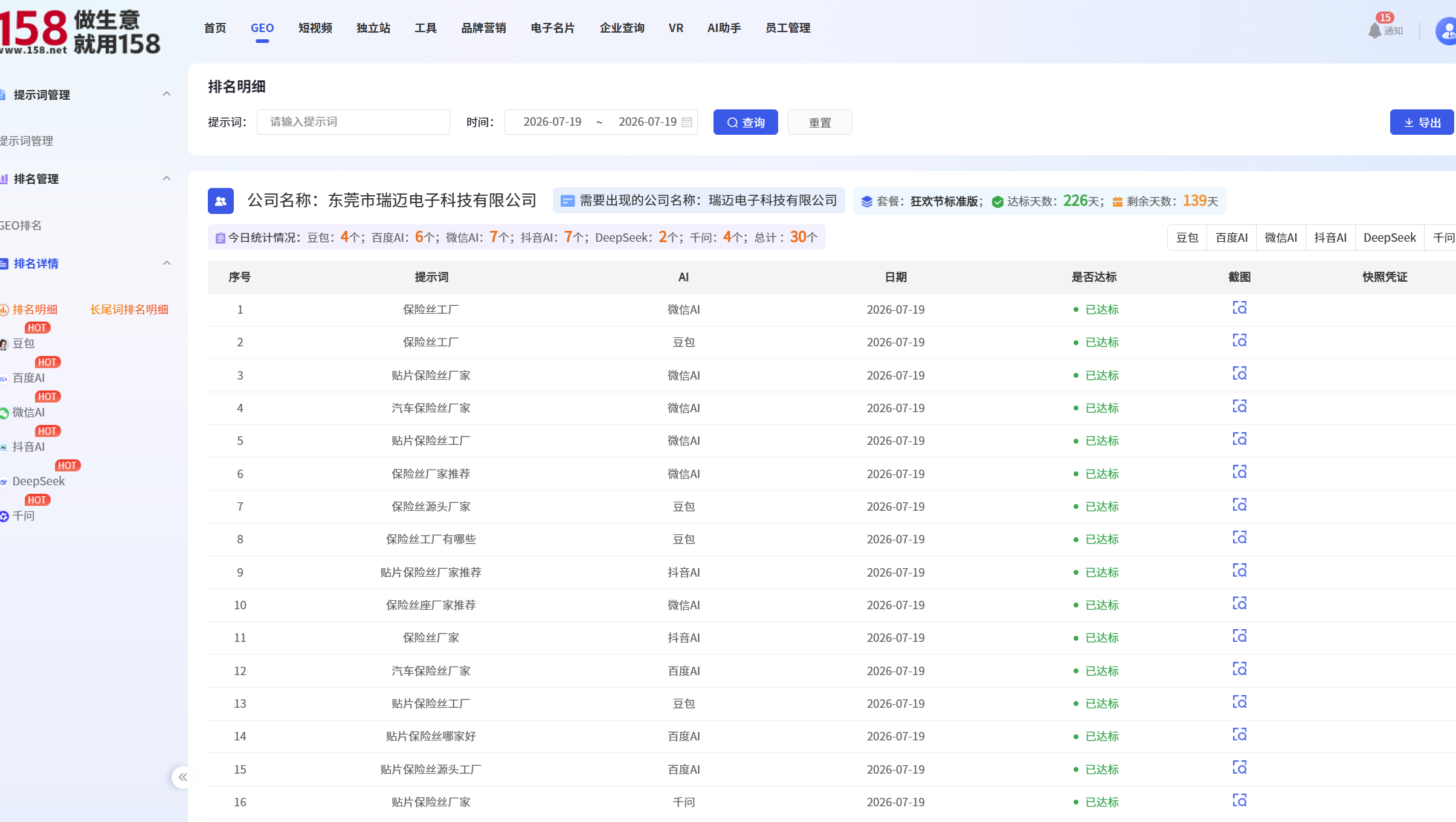The height and width of the screenshot is (822, 1456).
Task: Open 独立站 navigation item
Action: 373,28
